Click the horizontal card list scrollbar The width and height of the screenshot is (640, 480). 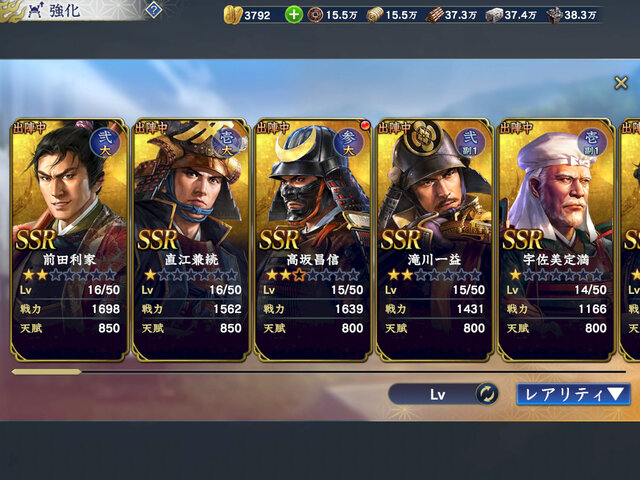(319, 372)
